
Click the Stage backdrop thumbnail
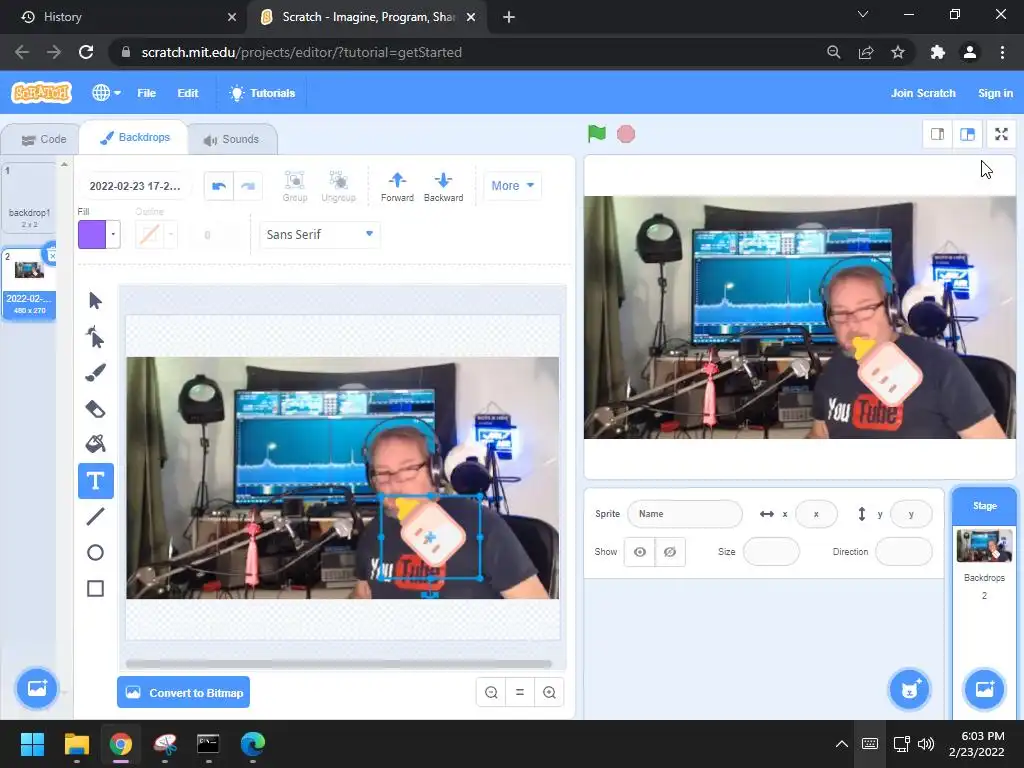(984, 546)
